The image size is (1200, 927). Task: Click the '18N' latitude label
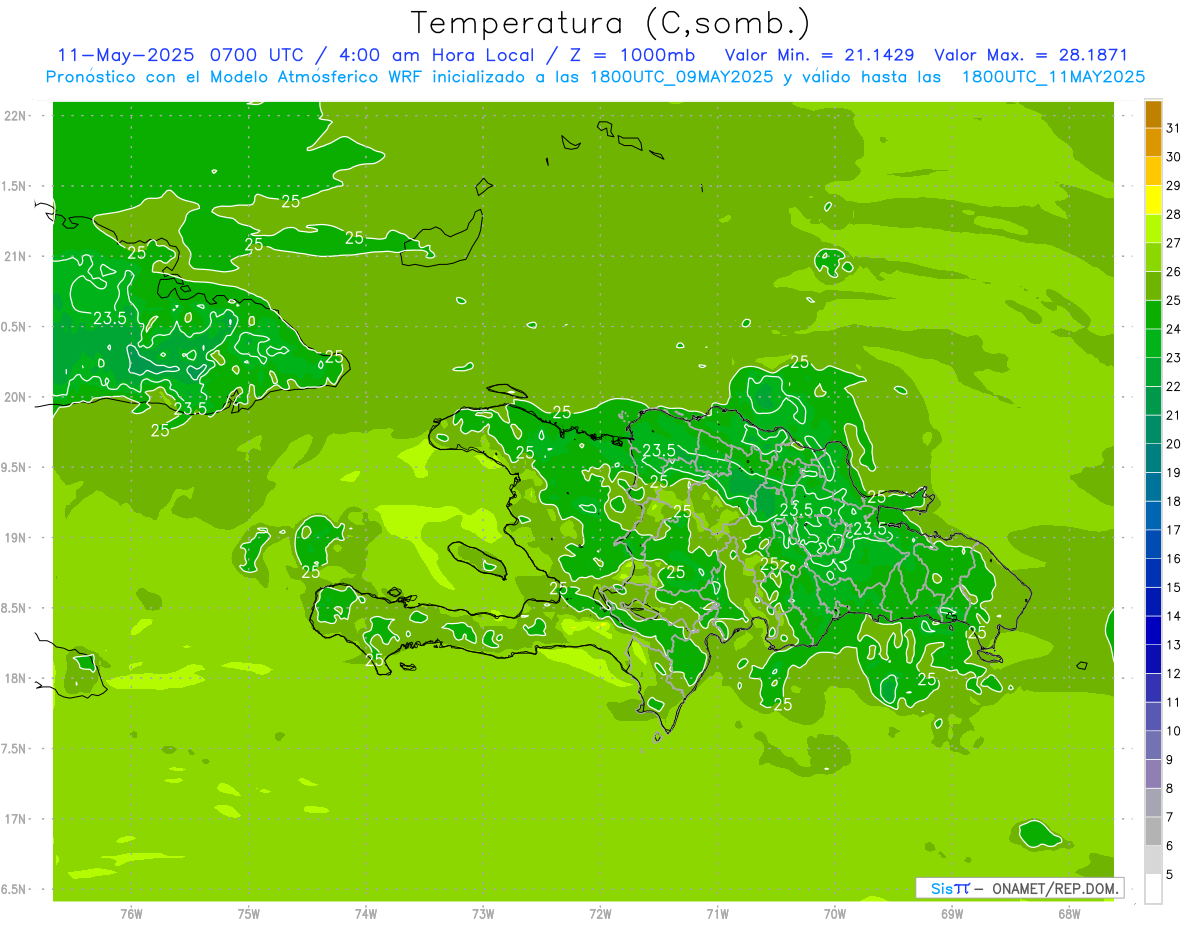[15, 678]
